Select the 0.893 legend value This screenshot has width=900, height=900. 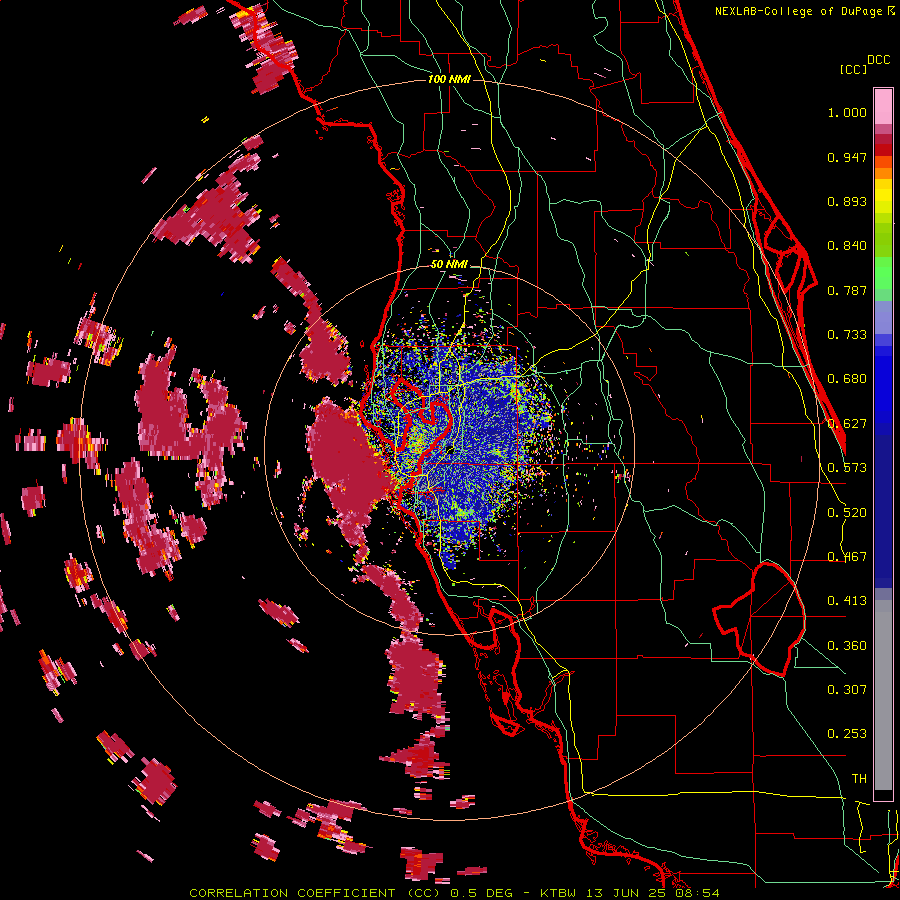pyautogui.click(x=847, y=201)
